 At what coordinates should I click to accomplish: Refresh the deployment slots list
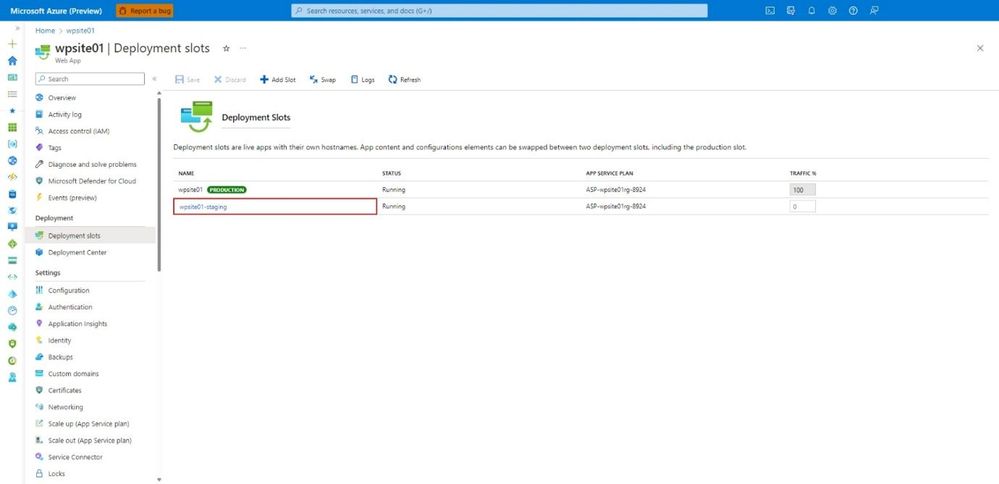coord(405,80)
